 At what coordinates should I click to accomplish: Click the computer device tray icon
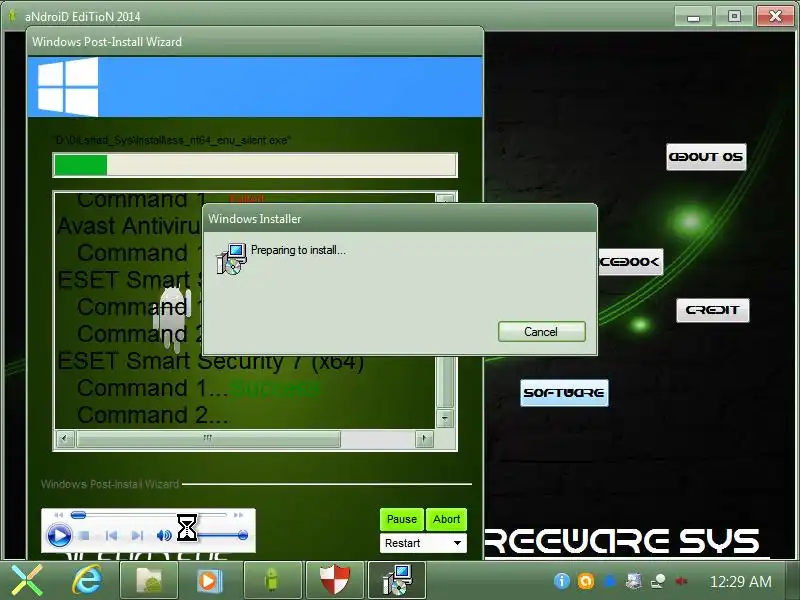(x=634, y=581)
